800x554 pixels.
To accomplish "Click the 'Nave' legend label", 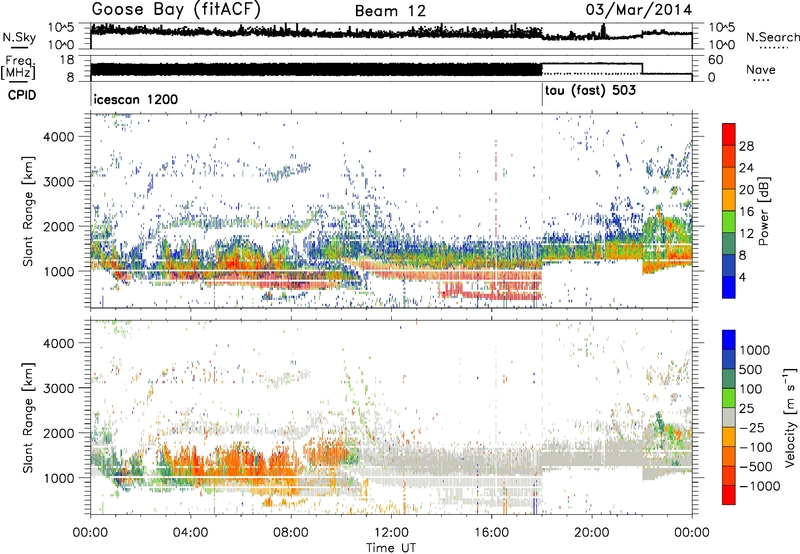I will click(761, 70).
